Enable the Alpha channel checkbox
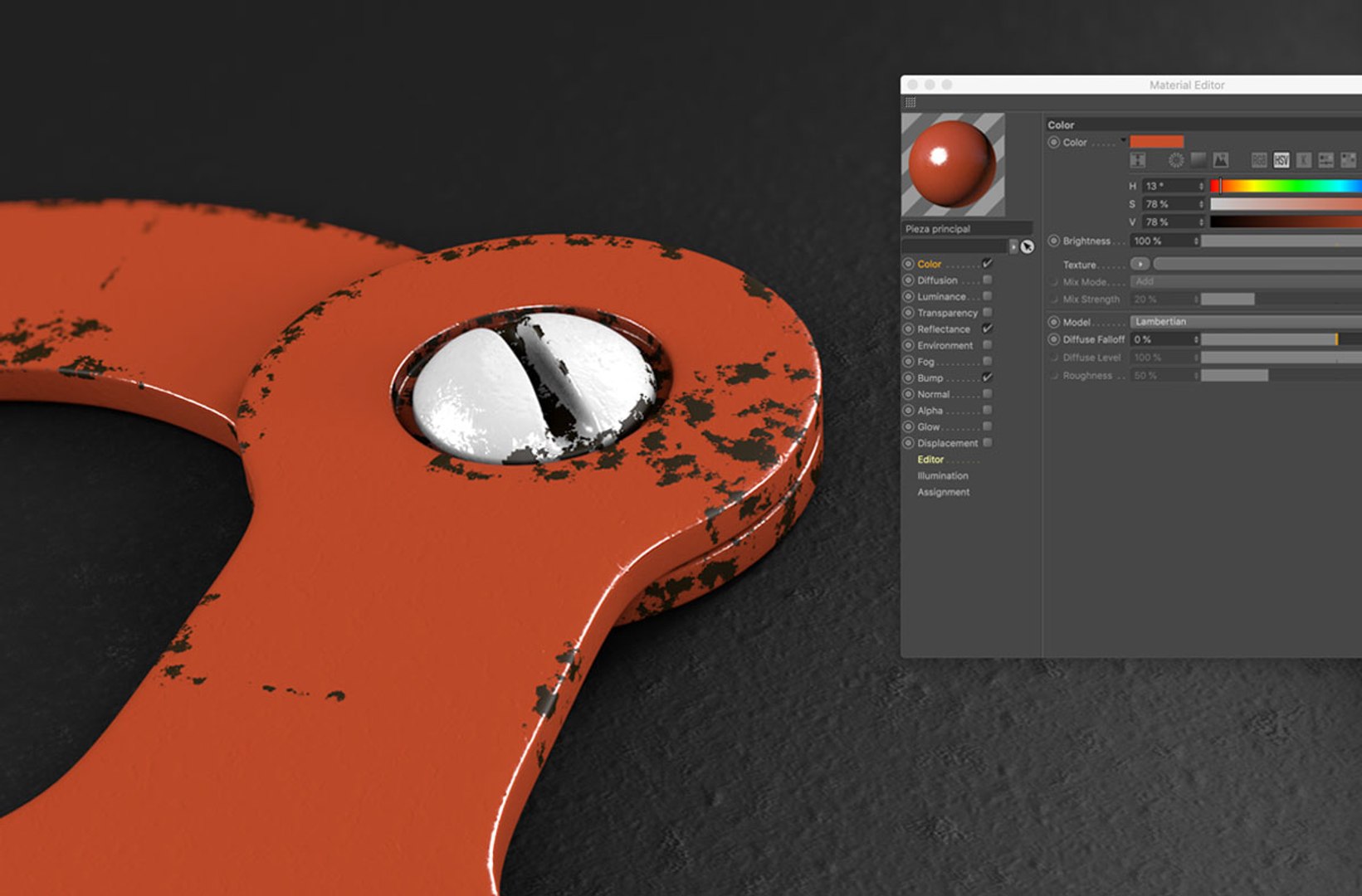Screen dimensions: 1362x896 (988, 410)
